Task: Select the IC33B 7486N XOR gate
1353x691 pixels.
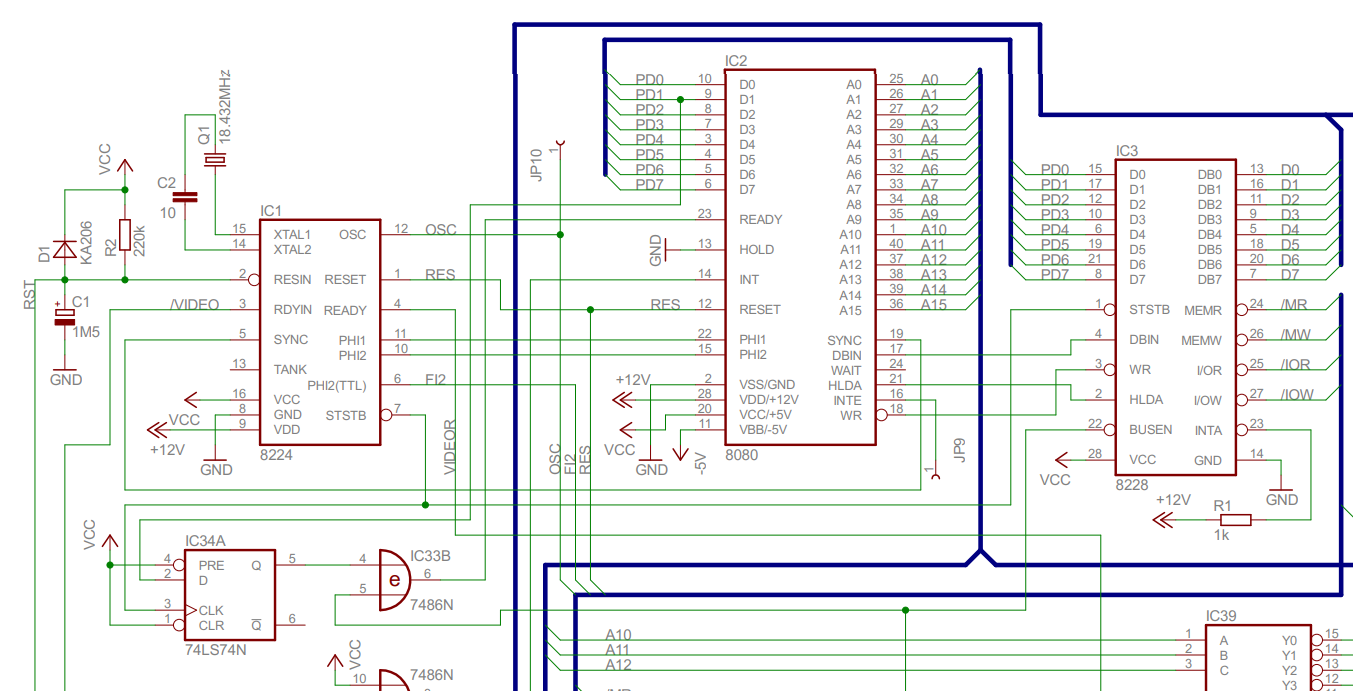Action: [x=394, y=580]
